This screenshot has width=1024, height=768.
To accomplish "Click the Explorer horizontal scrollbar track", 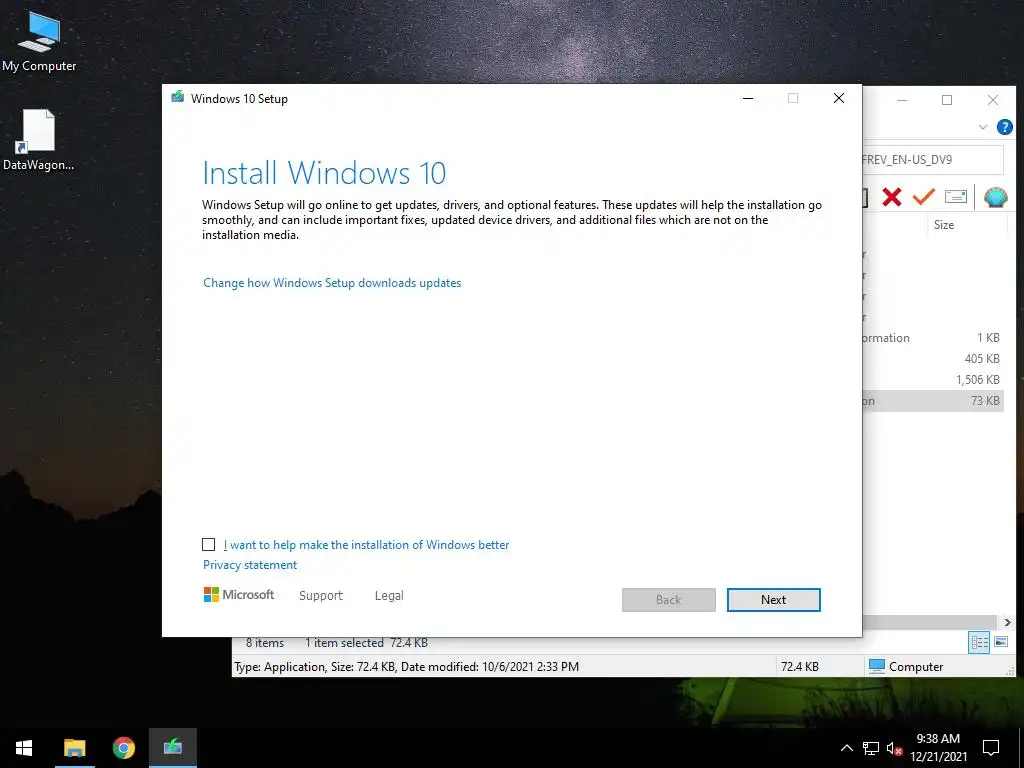I will pyautogui.click(x=930, y=622).
